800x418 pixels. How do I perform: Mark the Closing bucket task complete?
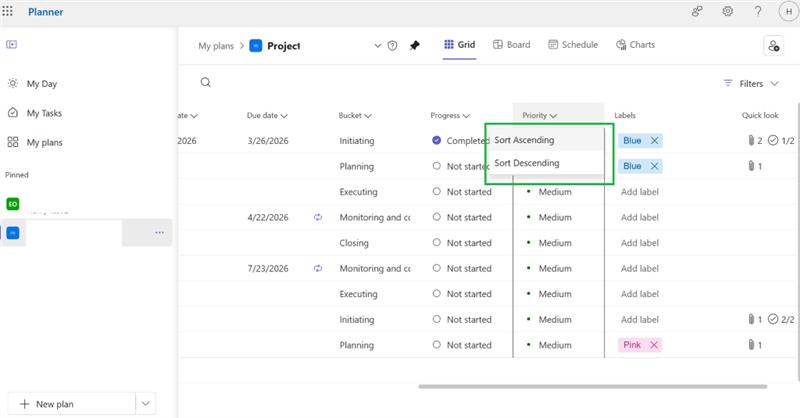(x=436, y=242)
